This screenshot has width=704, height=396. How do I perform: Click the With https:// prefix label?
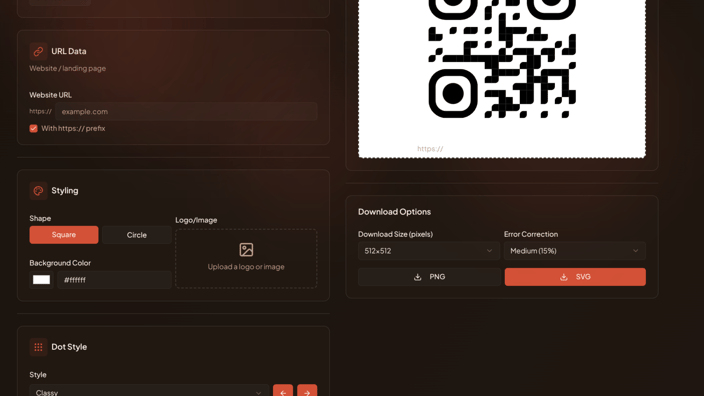(x=73, y=128)
